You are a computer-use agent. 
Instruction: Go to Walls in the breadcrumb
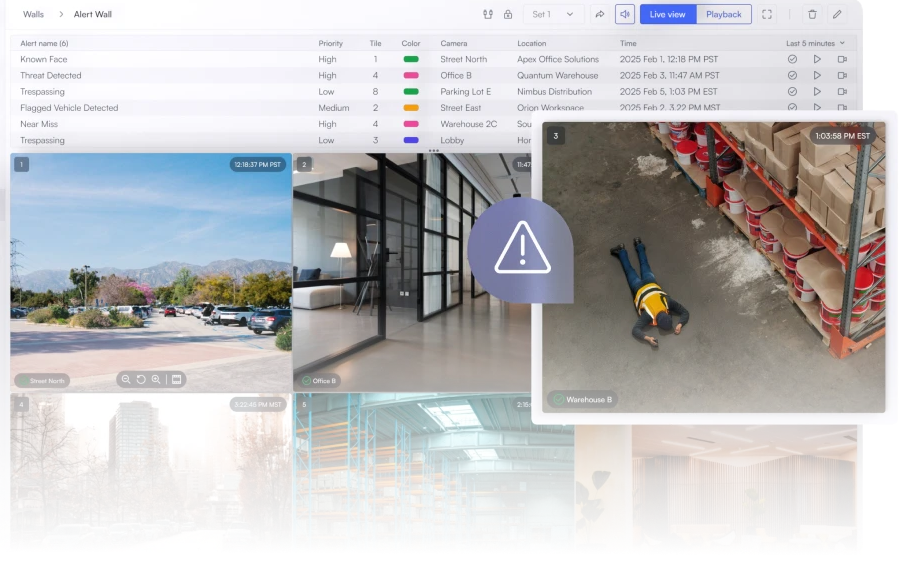point(33,14)
